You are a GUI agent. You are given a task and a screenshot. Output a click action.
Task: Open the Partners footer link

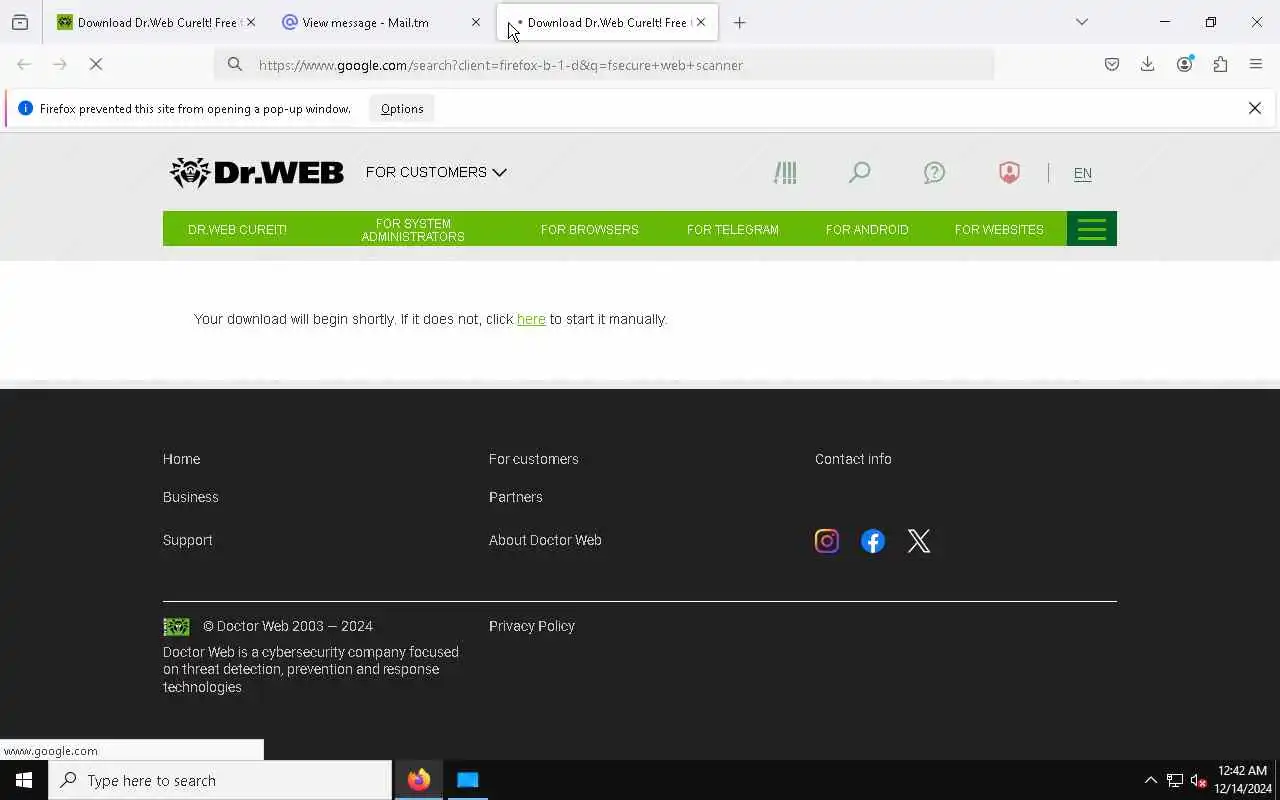(x=515, y=497)
